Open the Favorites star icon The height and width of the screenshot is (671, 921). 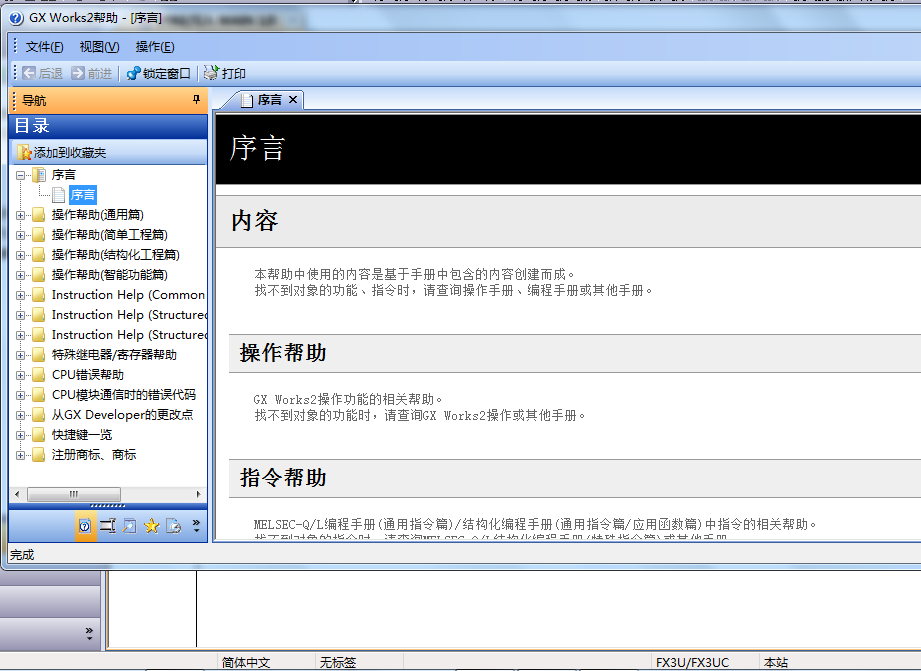152,526
